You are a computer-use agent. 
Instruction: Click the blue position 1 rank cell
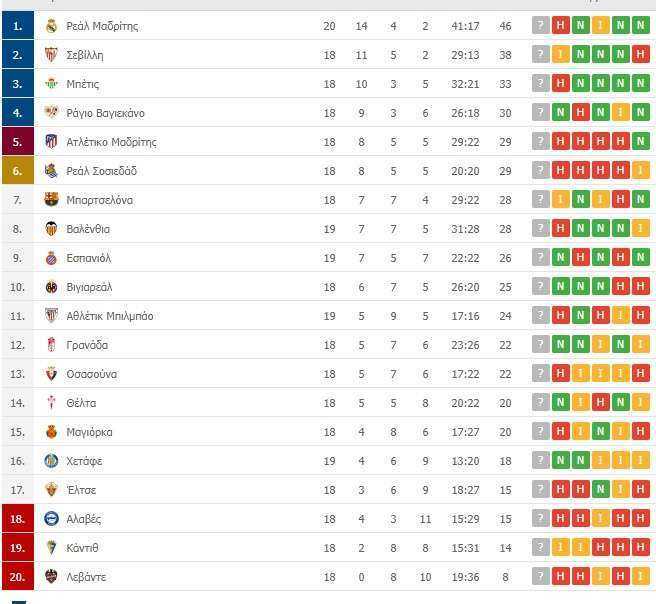[x=18, y=26]
